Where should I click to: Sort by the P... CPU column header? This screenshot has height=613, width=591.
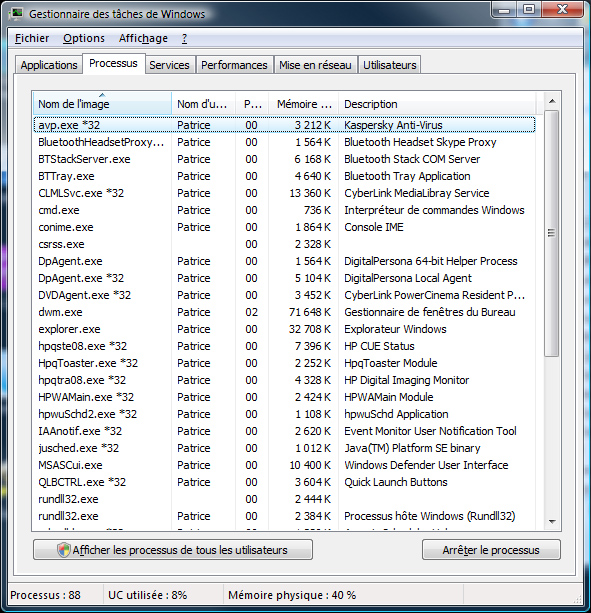pyautogui.click(x=252, y=104)
